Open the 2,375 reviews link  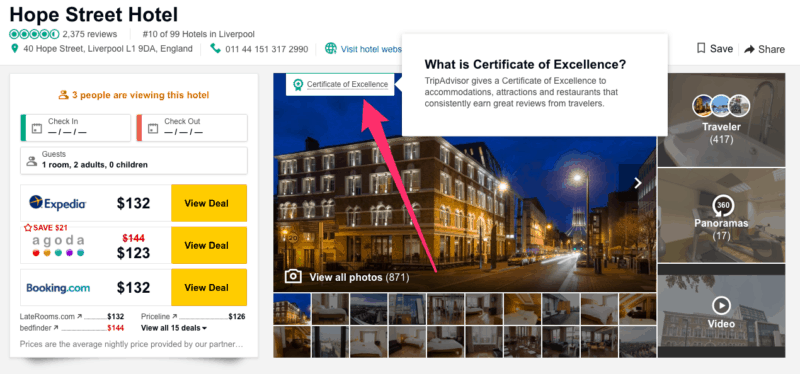pos(90,34)
